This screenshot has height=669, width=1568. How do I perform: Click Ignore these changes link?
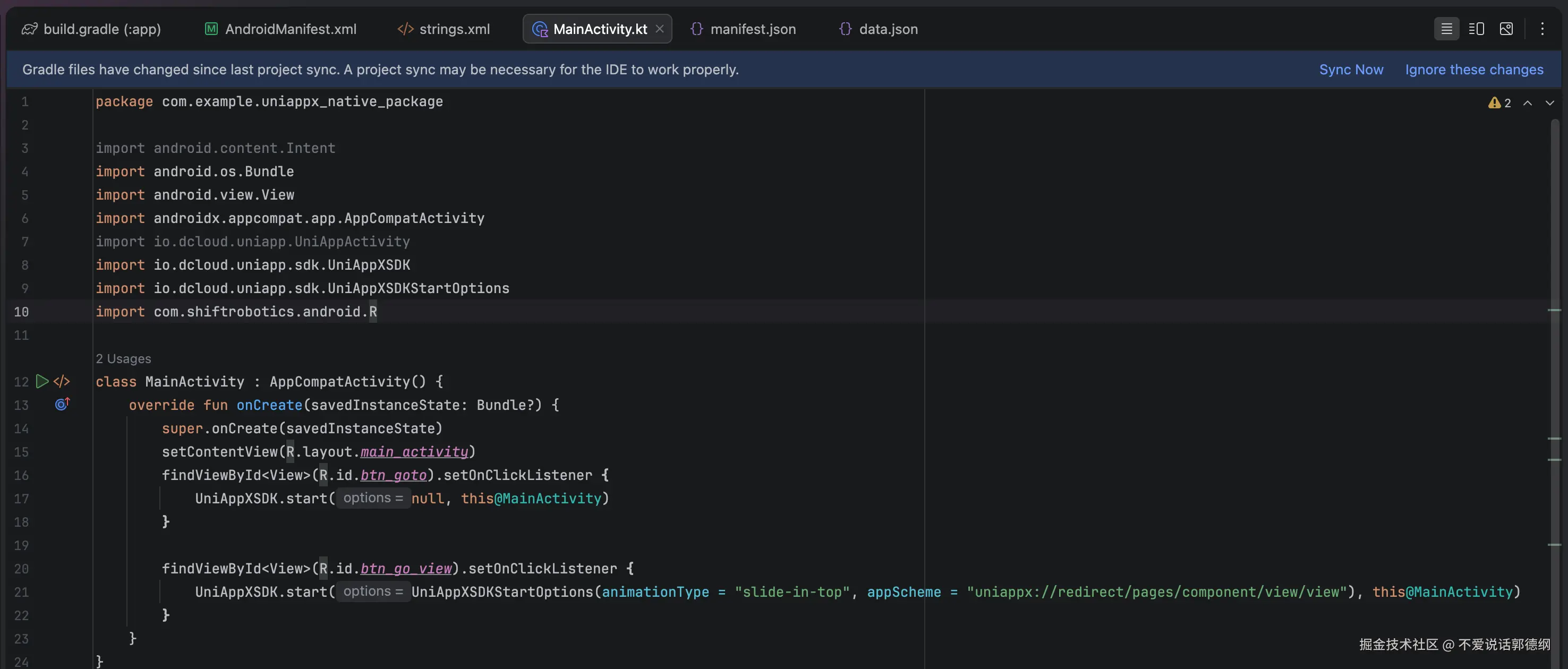1473,70
